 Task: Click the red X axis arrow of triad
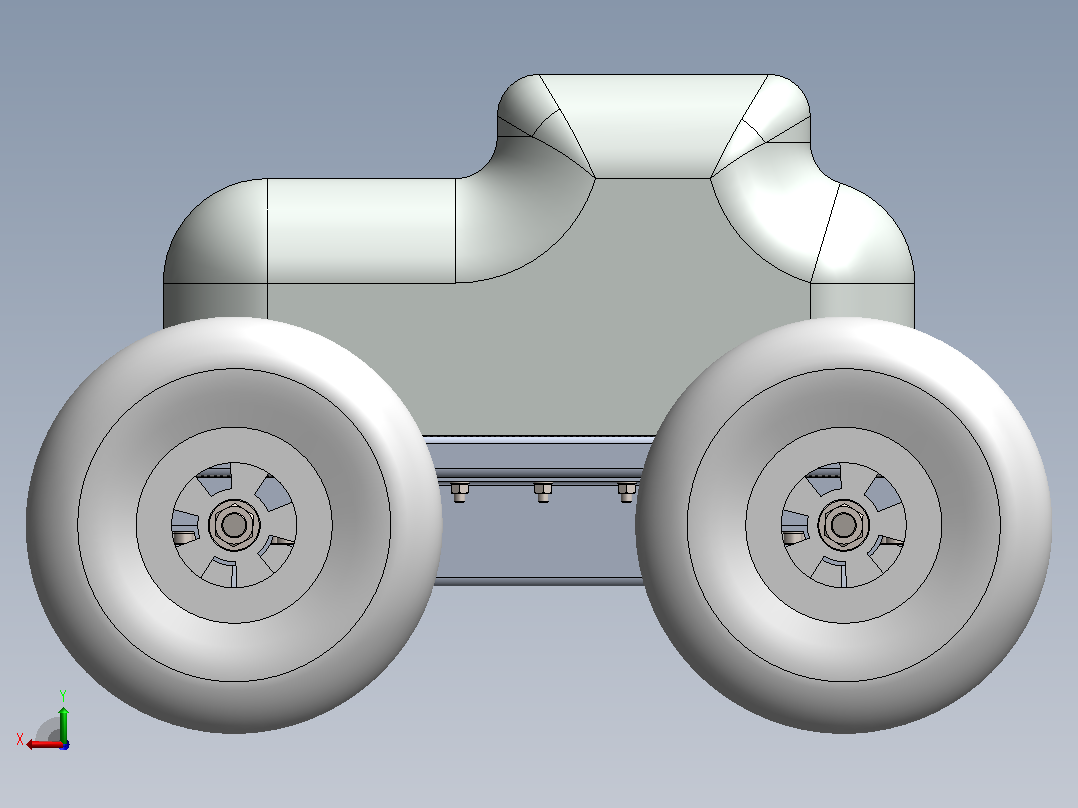click(x=44, y=744)
